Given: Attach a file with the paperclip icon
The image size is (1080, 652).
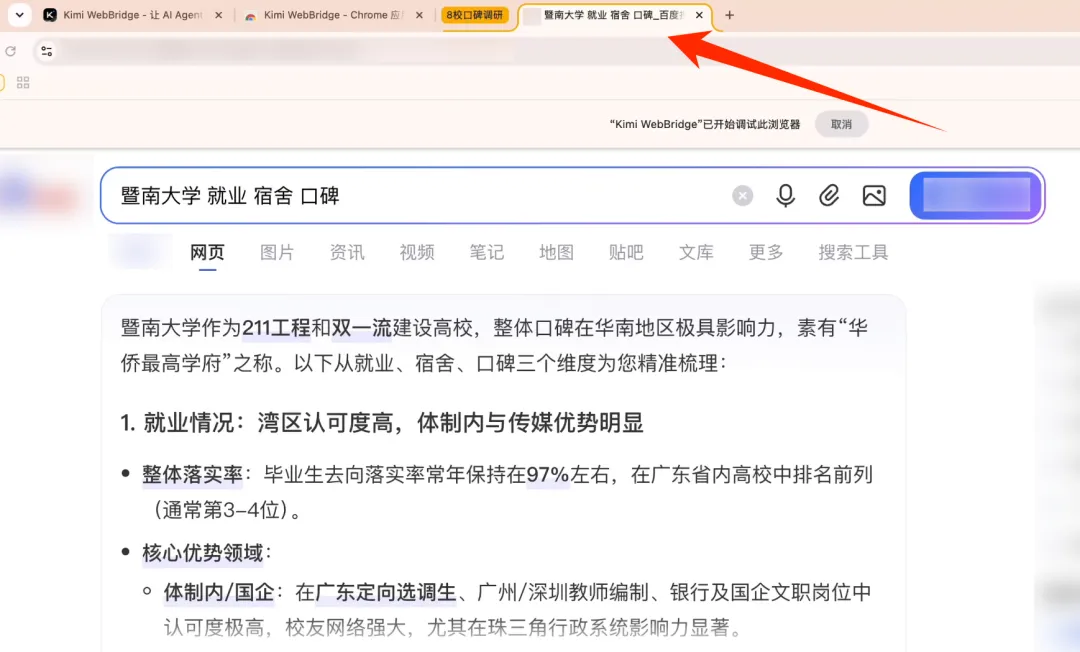Looking at the screenshot, I should click(829, 196).
